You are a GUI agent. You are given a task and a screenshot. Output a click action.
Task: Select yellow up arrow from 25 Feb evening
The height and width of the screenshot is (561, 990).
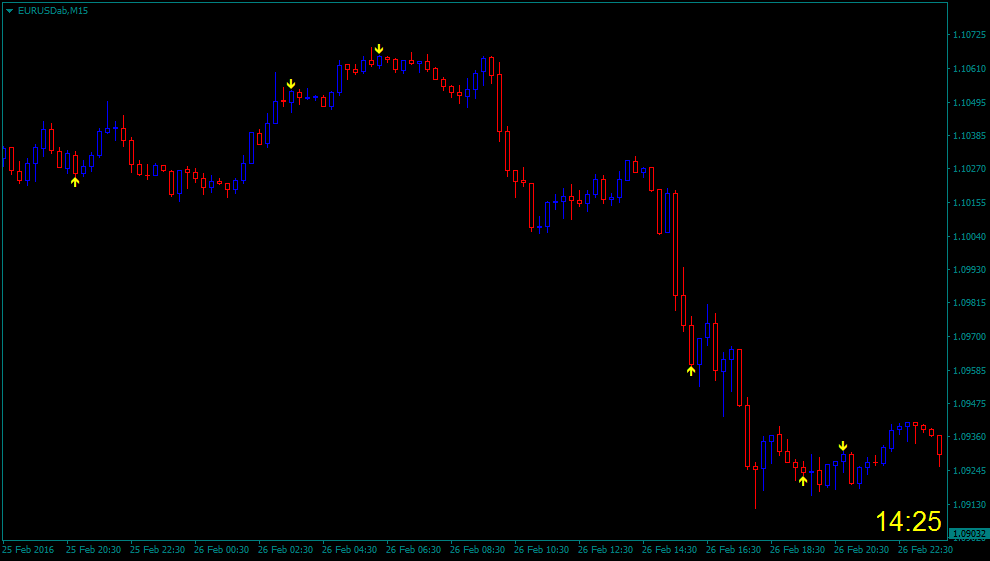[x=75, y=182]
